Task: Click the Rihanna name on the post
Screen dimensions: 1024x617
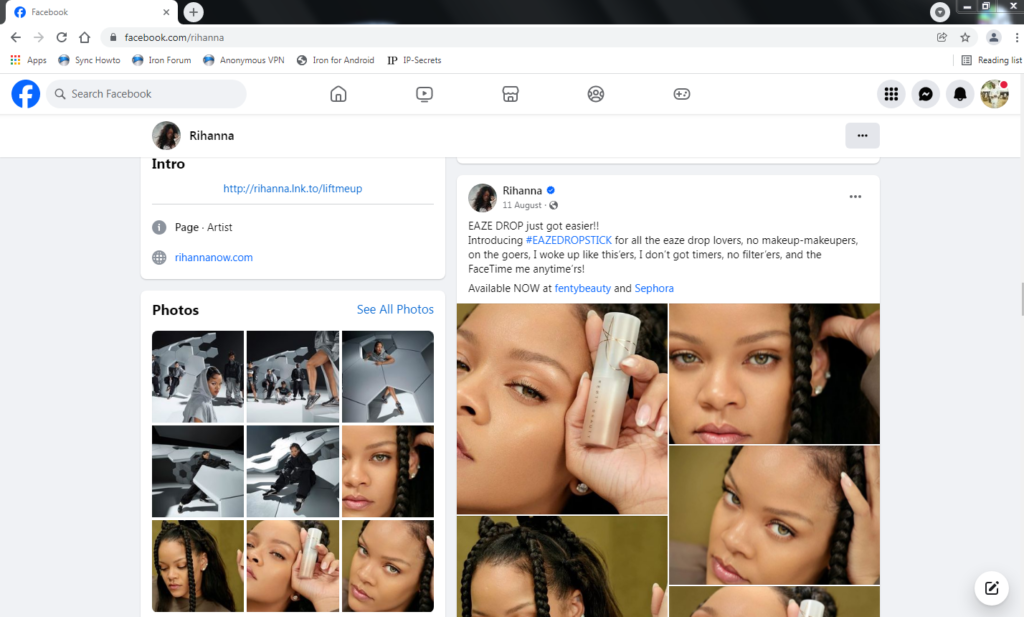Action: tap(522, 191)
